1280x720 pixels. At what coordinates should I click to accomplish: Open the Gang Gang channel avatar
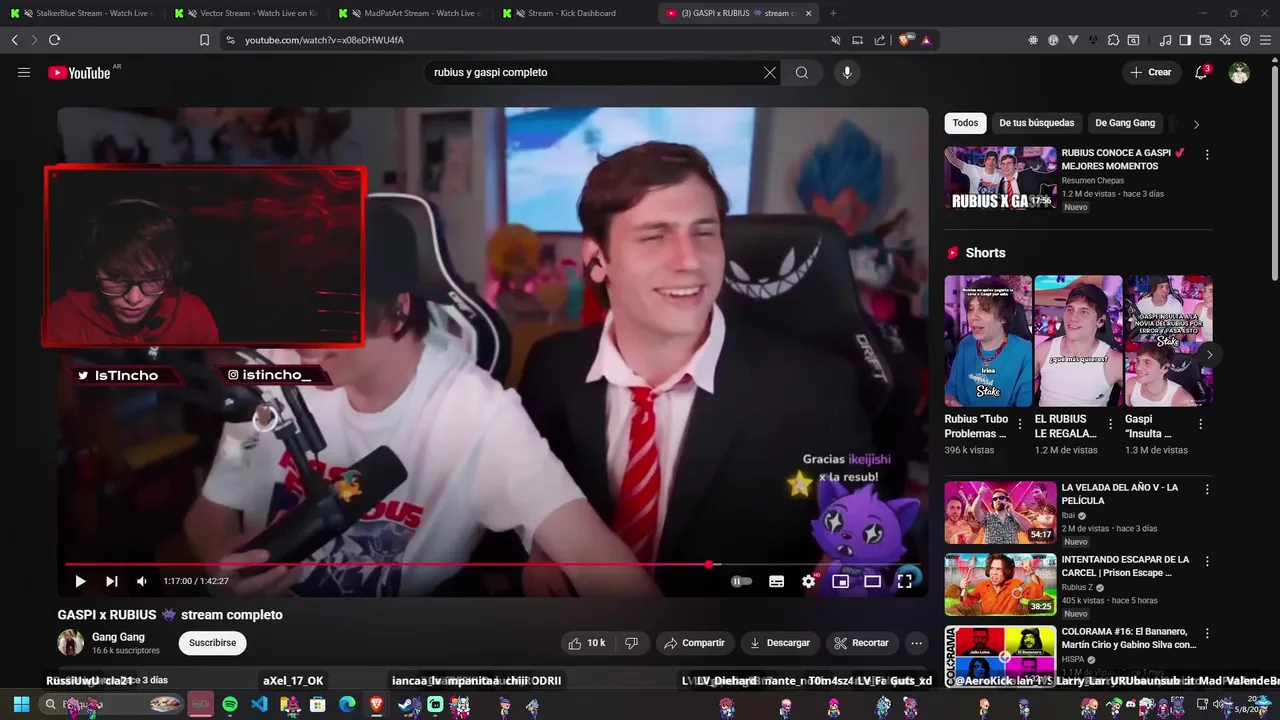tap(71, 643)
